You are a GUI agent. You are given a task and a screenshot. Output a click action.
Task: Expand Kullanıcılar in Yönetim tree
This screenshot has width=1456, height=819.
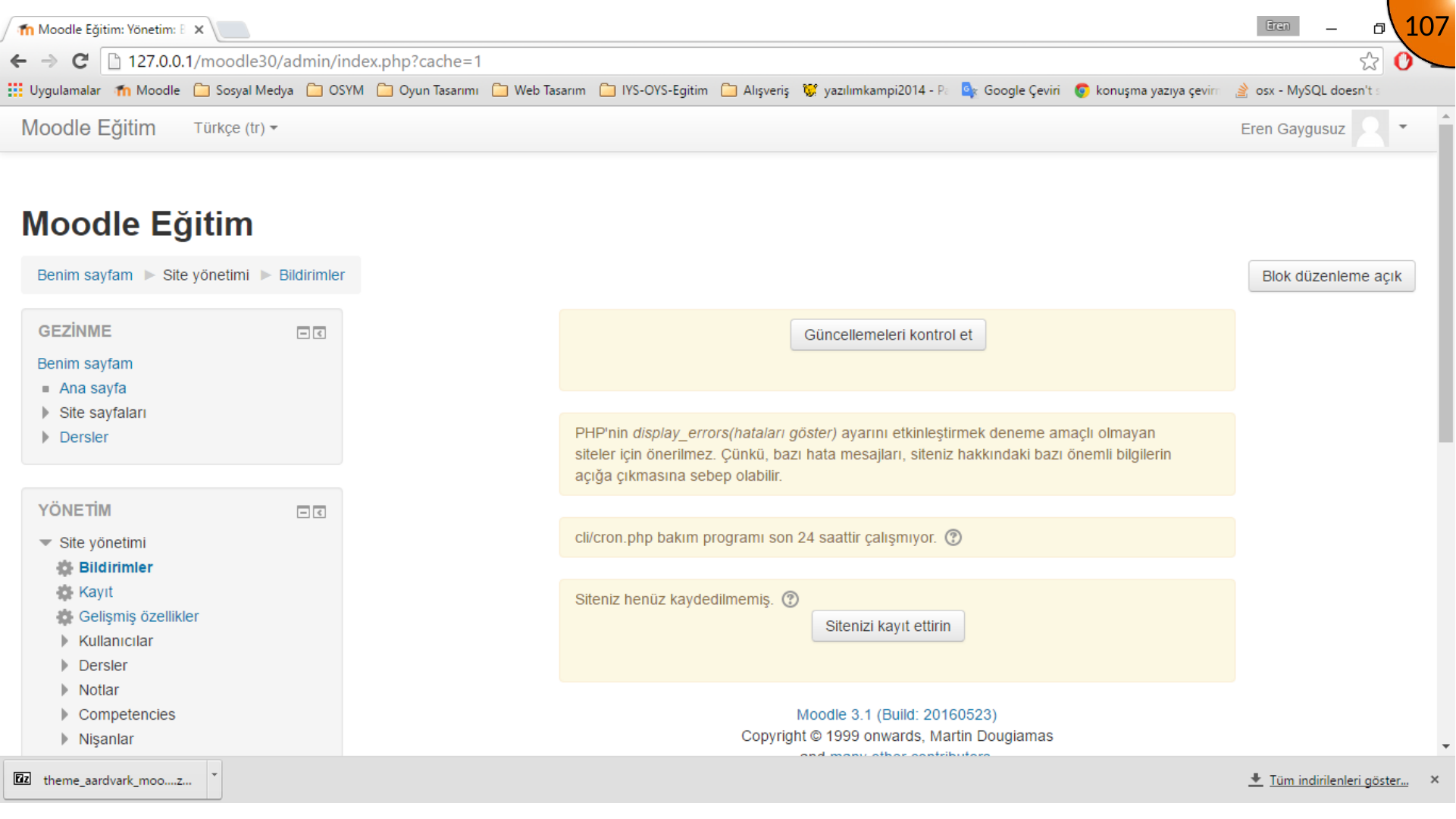pos(64,642)
